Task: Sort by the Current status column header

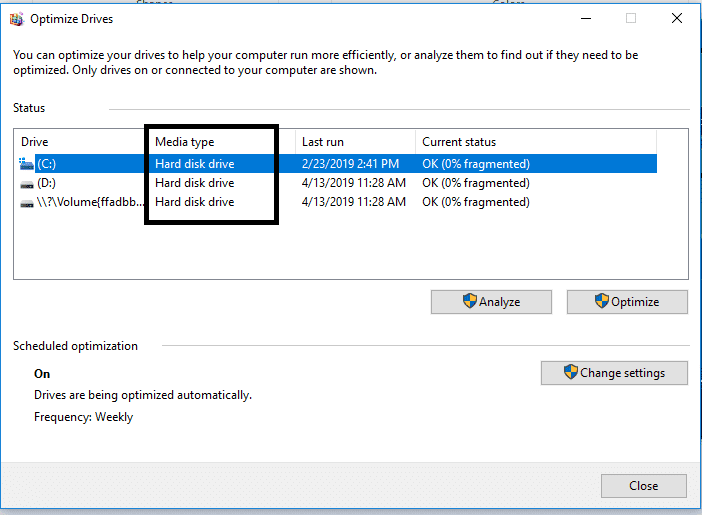Action: click(x=459, y=142)
